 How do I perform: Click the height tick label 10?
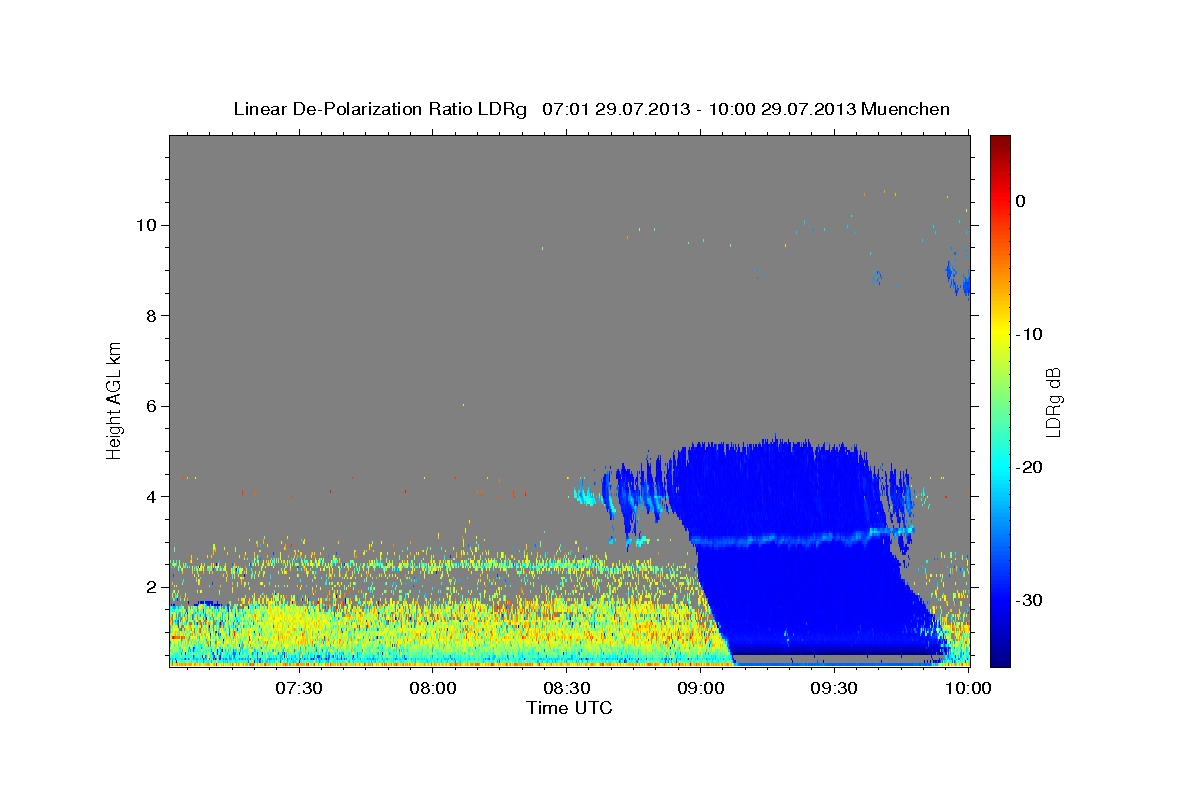click(147, 225)
